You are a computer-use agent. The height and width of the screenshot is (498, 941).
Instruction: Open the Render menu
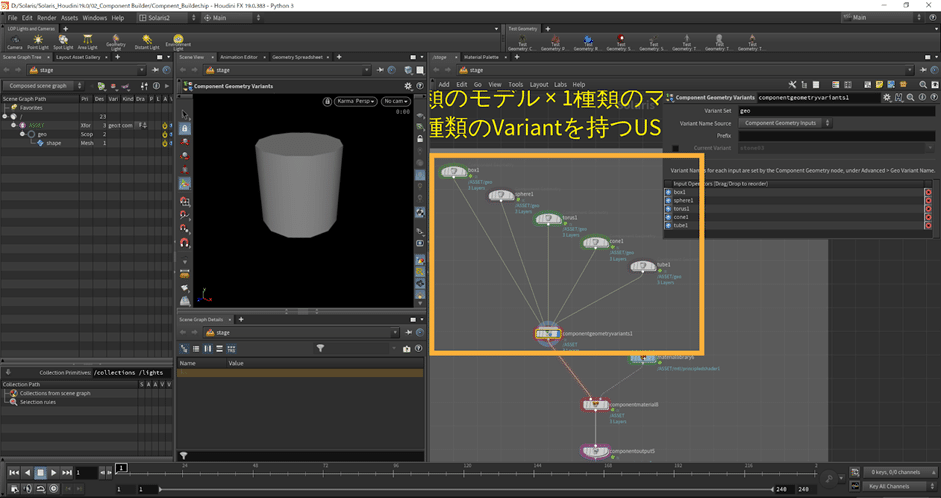click(46, 18)
